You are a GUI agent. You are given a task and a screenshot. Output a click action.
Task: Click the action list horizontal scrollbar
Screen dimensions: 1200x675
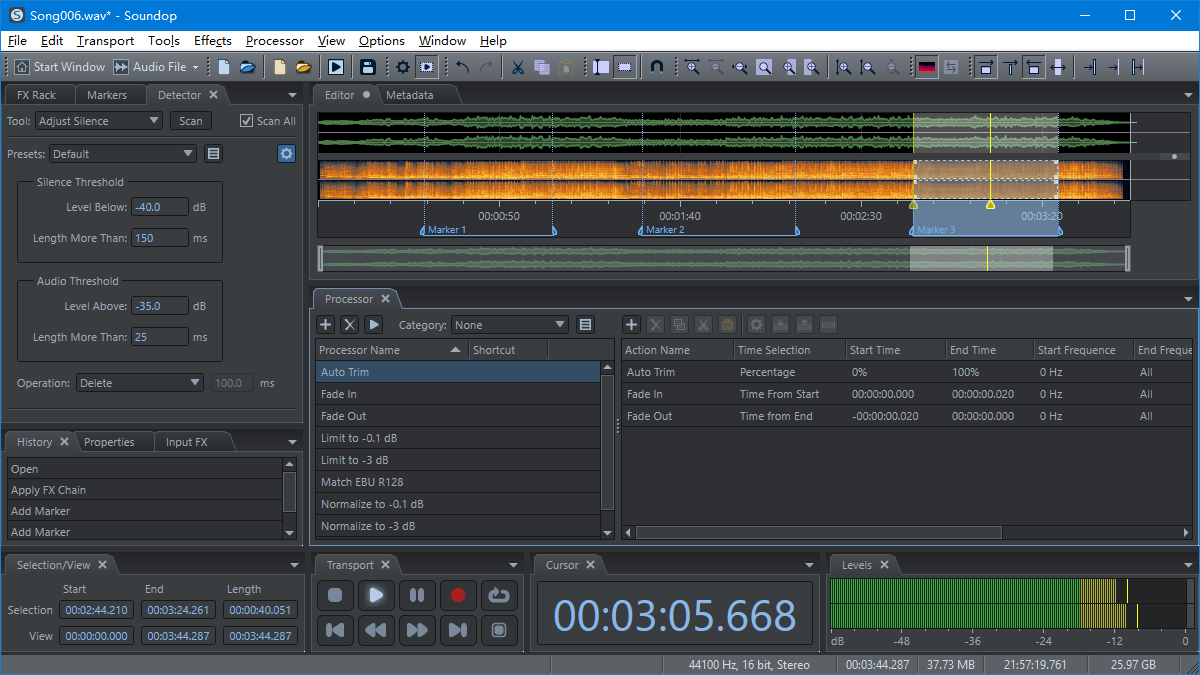click(818, 533)
